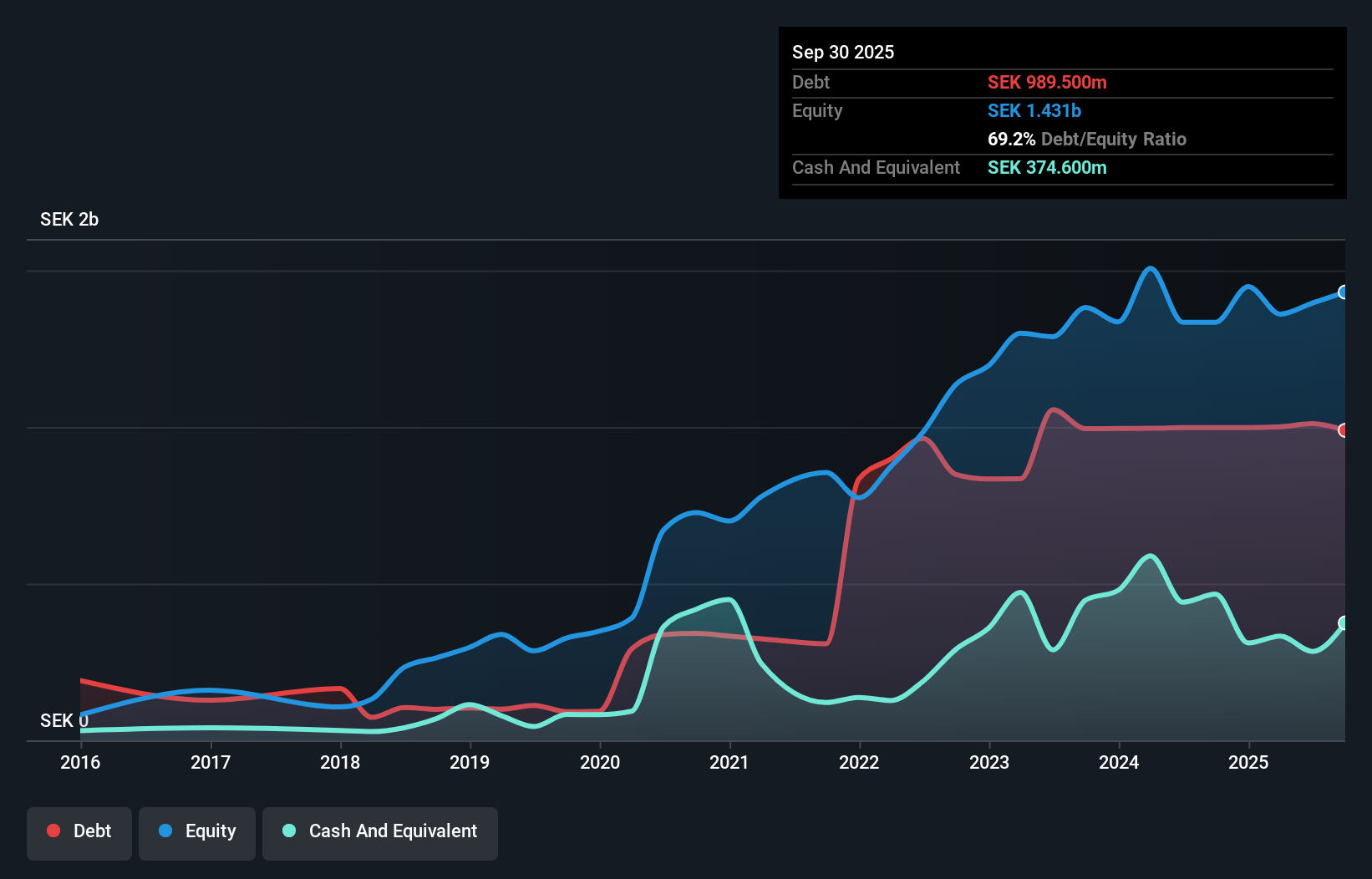Select the white Equity endpoint marker on the chart
Viewport: 1372px width, 879px height.
point(1344,292)
